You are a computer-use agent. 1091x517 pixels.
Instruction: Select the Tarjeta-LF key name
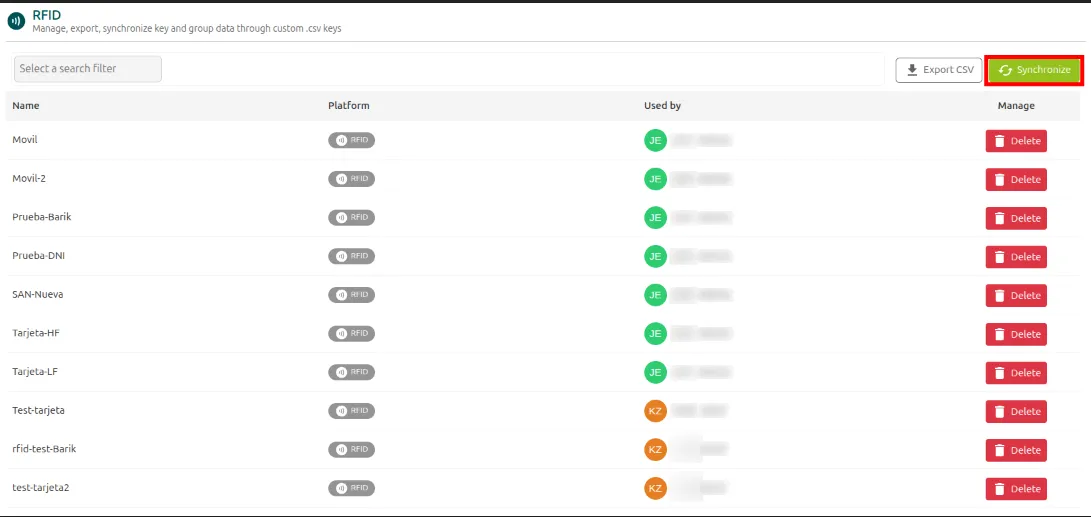pos(35,372)
